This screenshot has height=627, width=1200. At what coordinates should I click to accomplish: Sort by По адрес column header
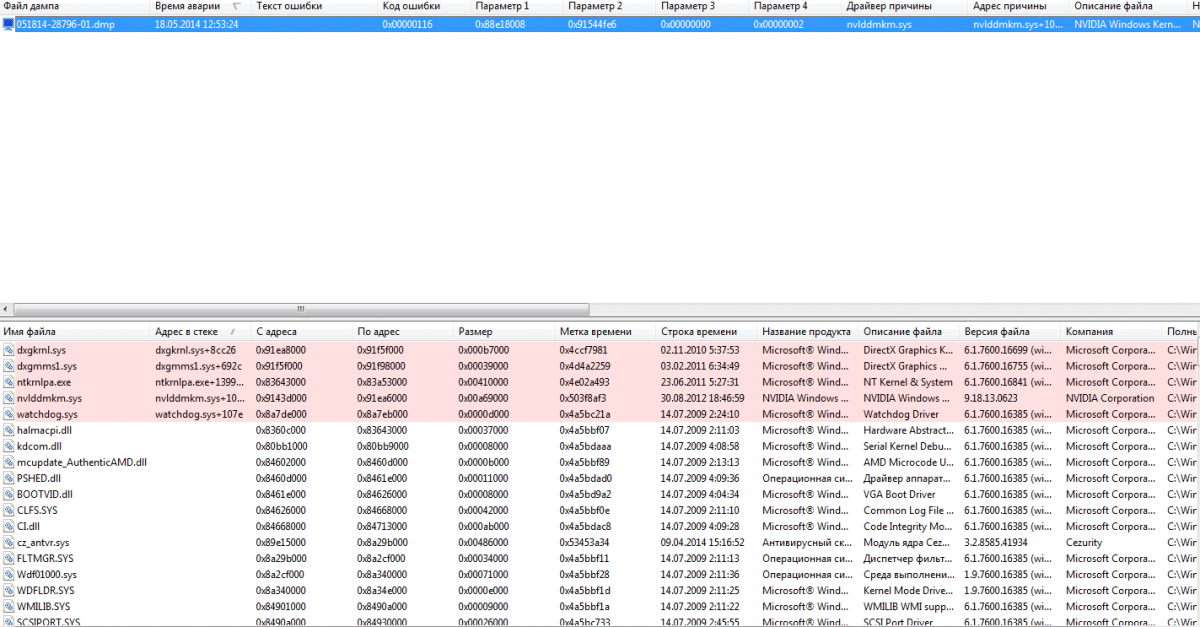tap(404, 331)
